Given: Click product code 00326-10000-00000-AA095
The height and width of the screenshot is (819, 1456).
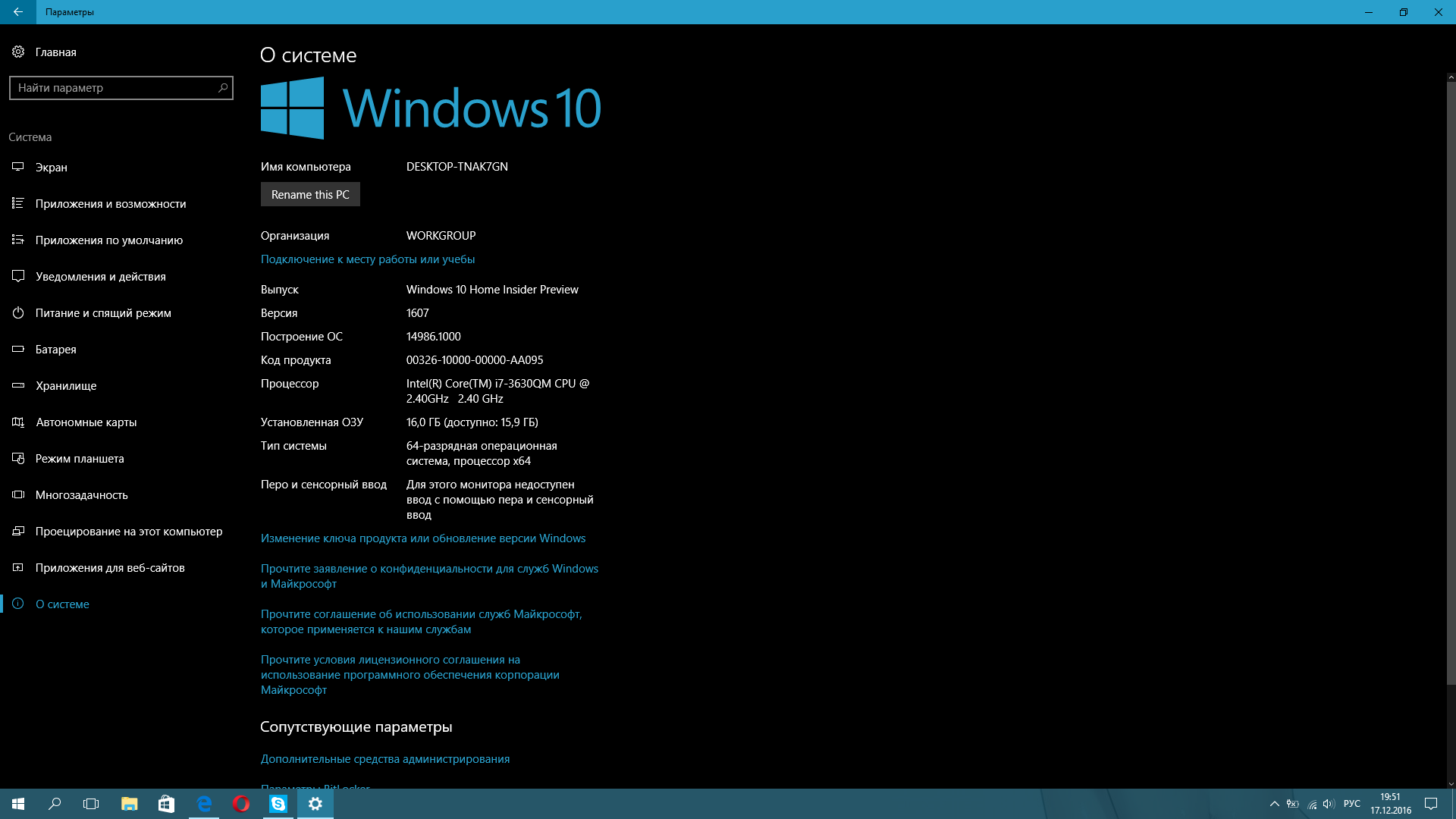Looking at the screenshot, I should tap(475, 360).
